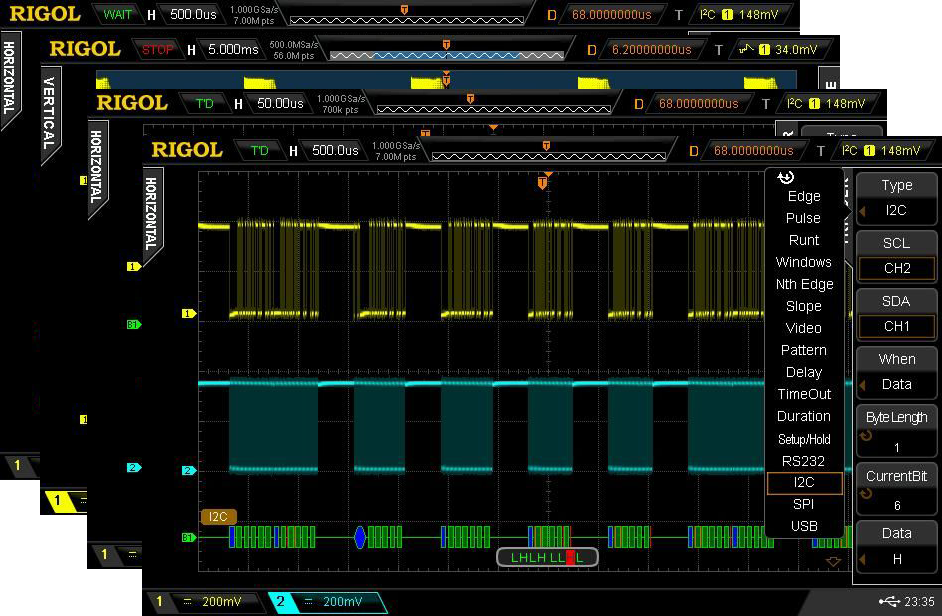Adjust the Byte Length value 1

pos(896,431)
